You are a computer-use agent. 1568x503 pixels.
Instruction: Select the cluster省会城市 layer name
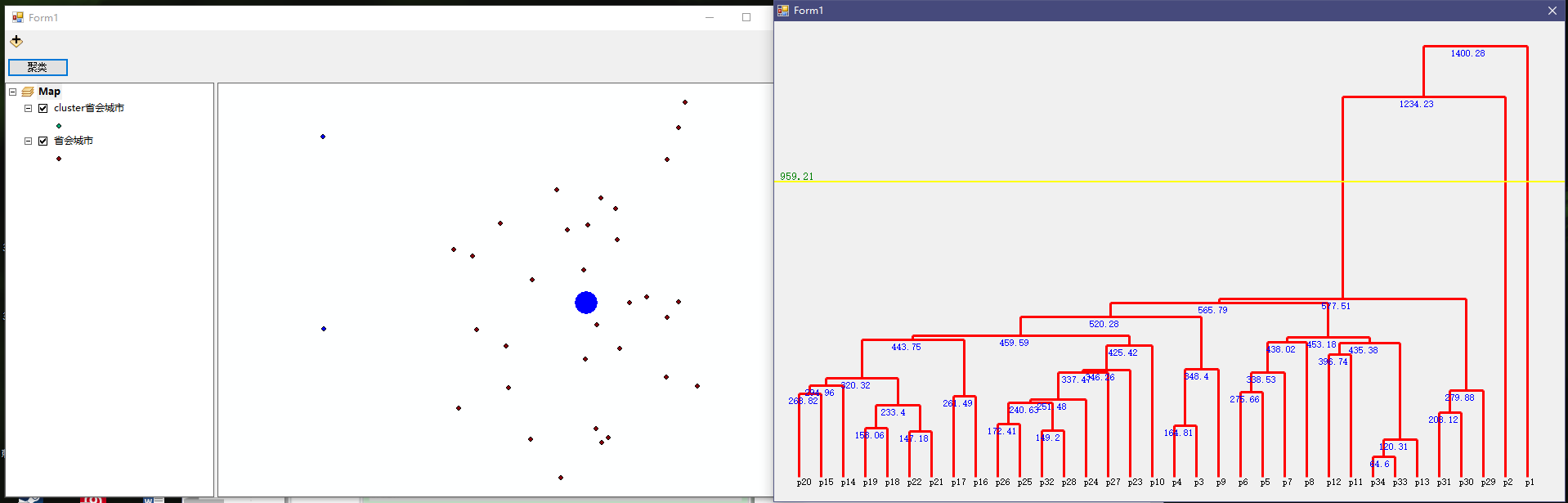89,108
